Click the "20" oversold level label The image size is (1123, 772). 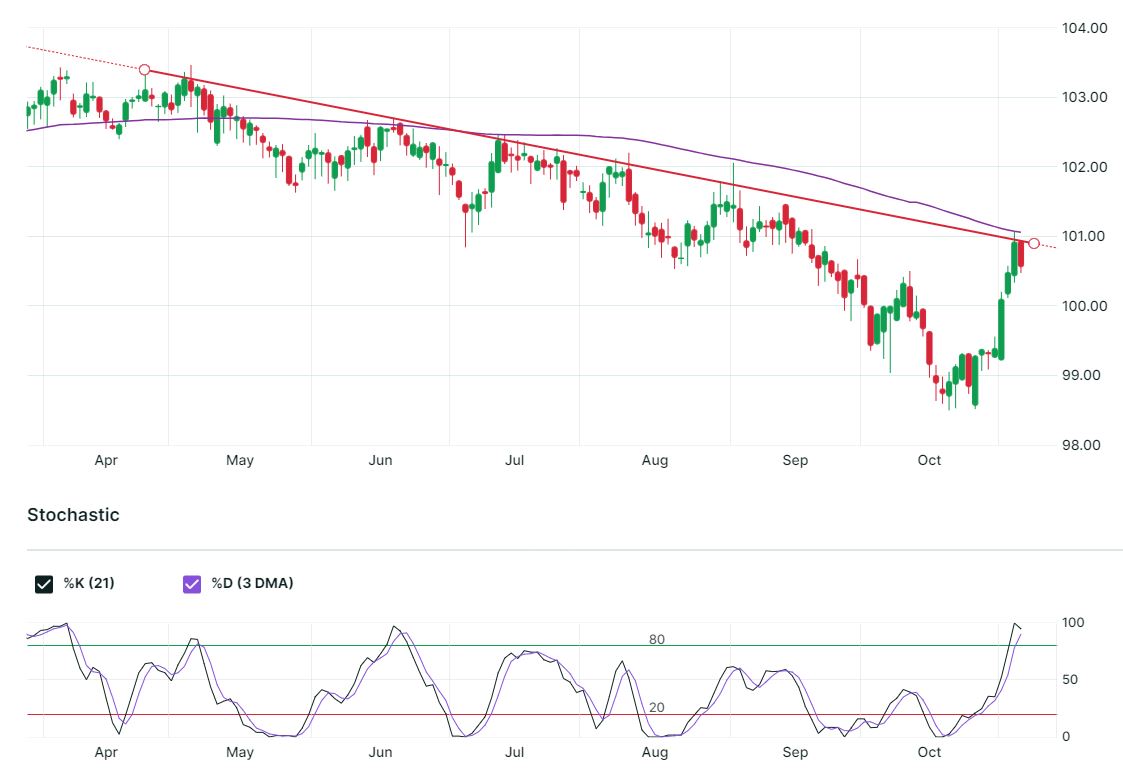coord(657,708)
